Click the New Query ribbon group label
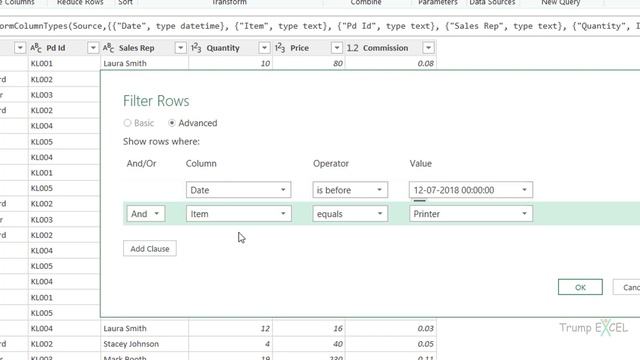 pos(560,2)
